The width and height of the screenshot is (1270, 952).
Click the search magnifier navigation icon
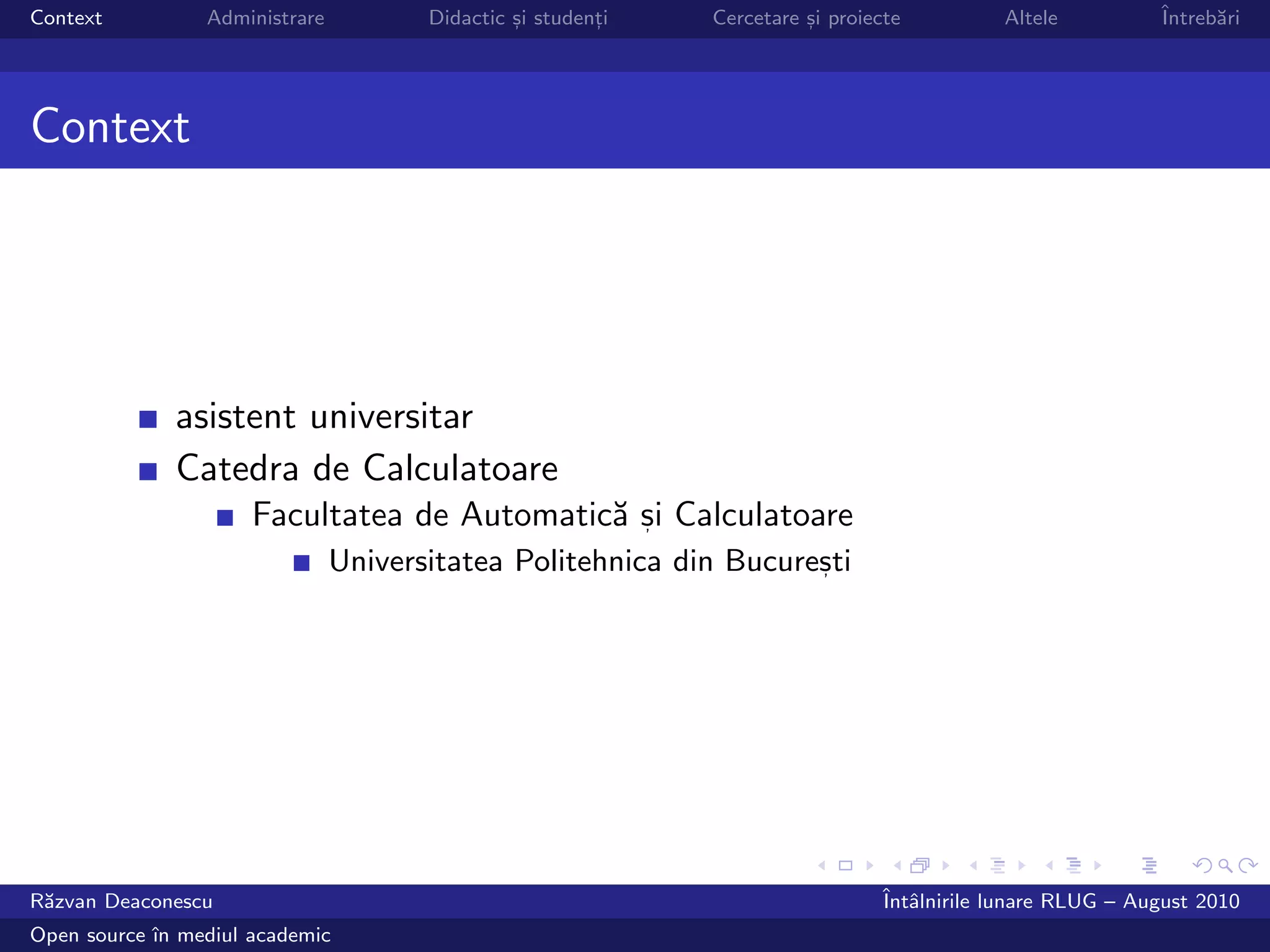[x=1225, y=865]
